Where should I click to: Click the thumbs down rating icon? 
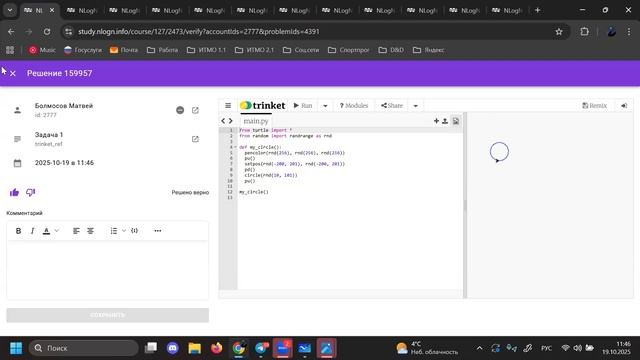coord(31,192)
